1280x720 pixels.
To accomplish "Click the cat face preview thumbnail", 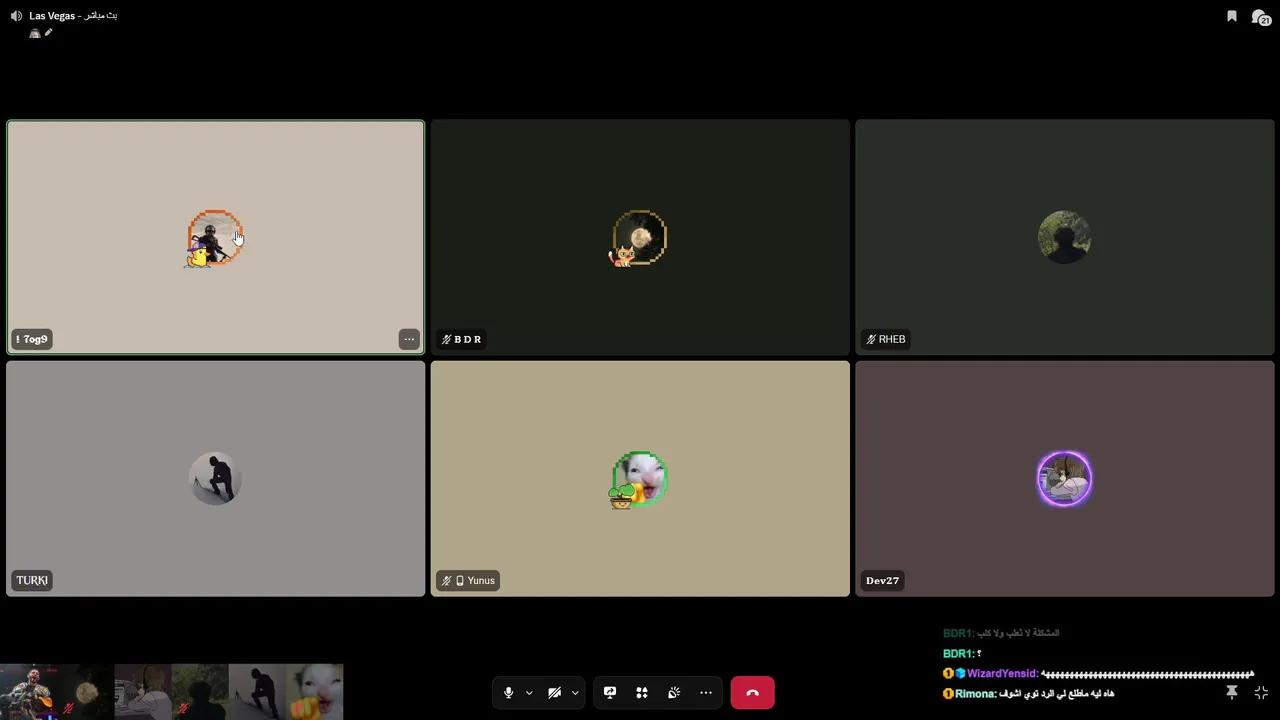I will pyautogui.click(x=315, y=692).
